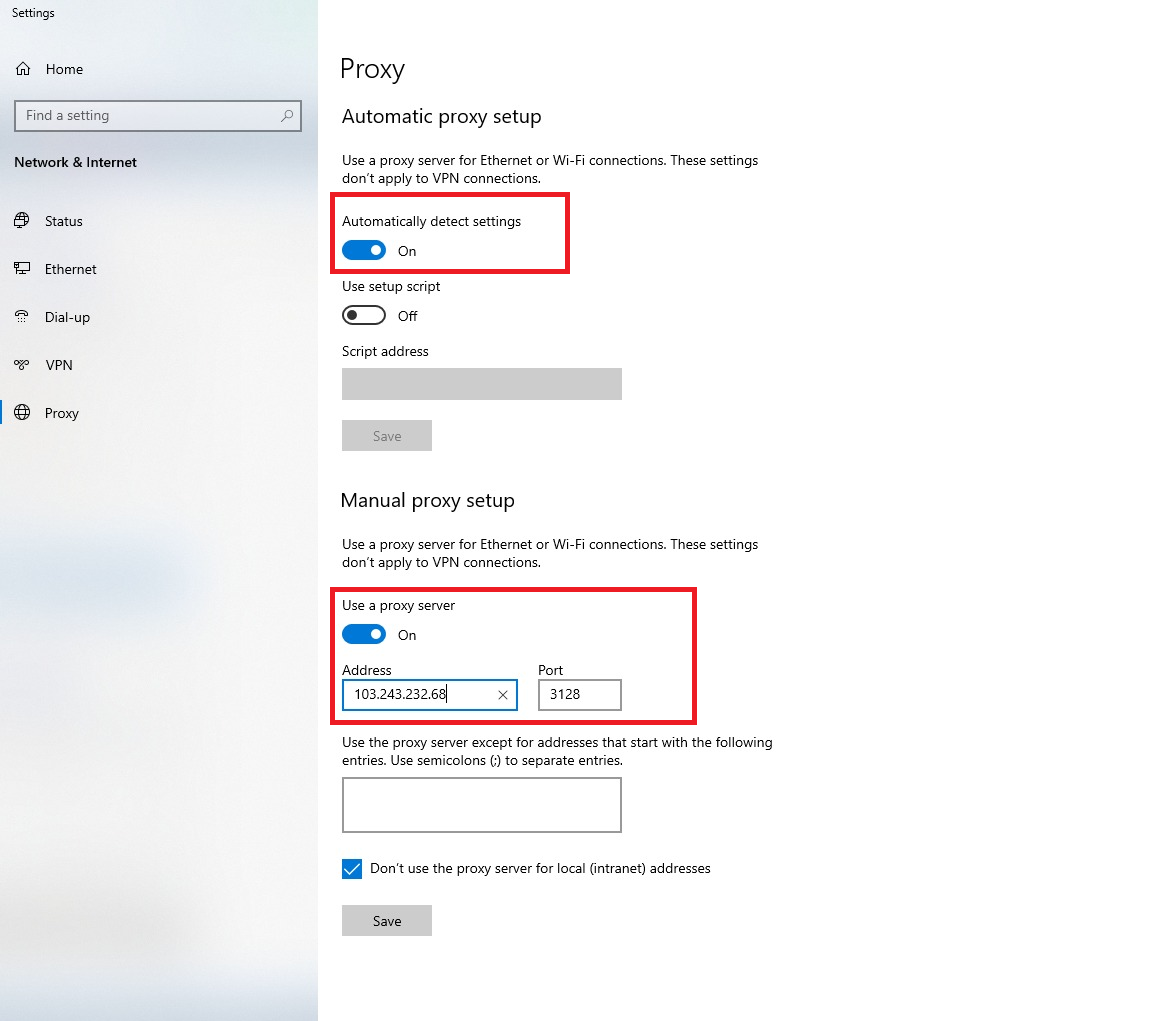
Task: Turn off the Use a proxy server toggle
Action: (364, 634)
